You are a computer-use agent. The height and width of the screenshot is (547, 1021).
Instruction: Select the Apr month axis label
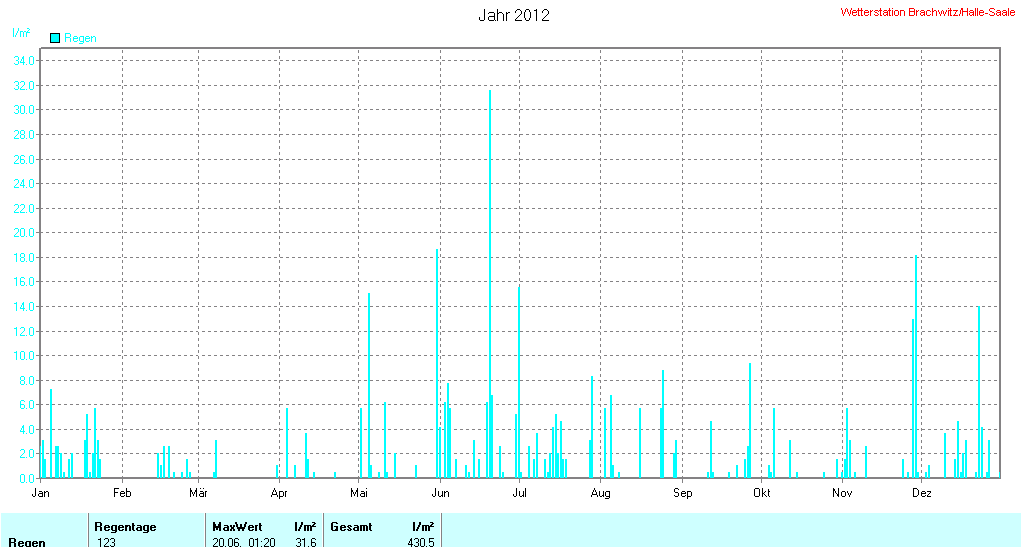click(279, 493)
